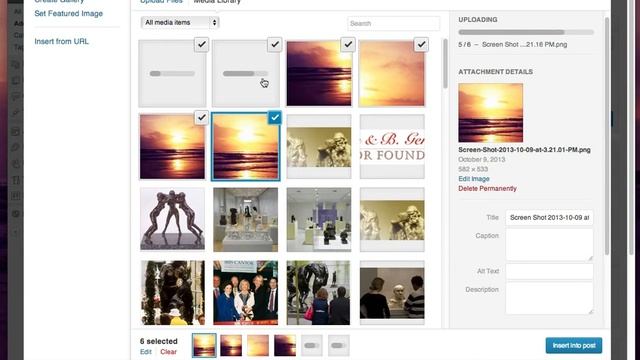Image resolution: width=640 pixels, height=360 pixels.
Task: Select second dark sunset in selection tray
Action: point(231,345)
